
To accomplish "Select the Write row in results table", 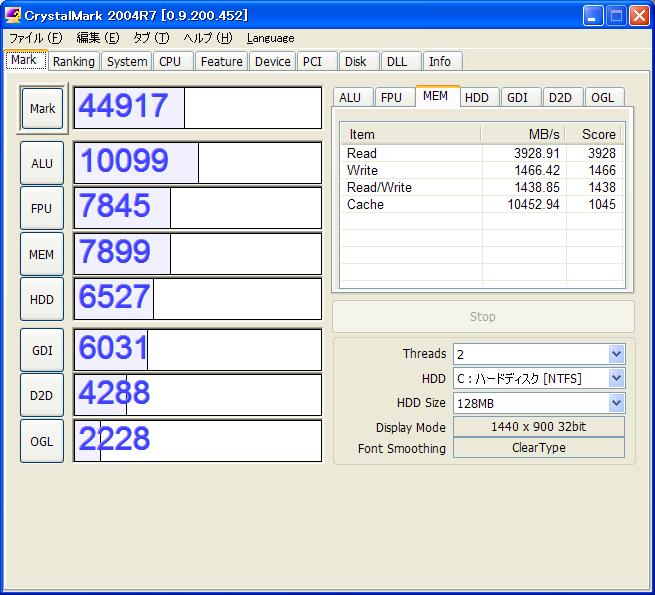I will (482, 170).
